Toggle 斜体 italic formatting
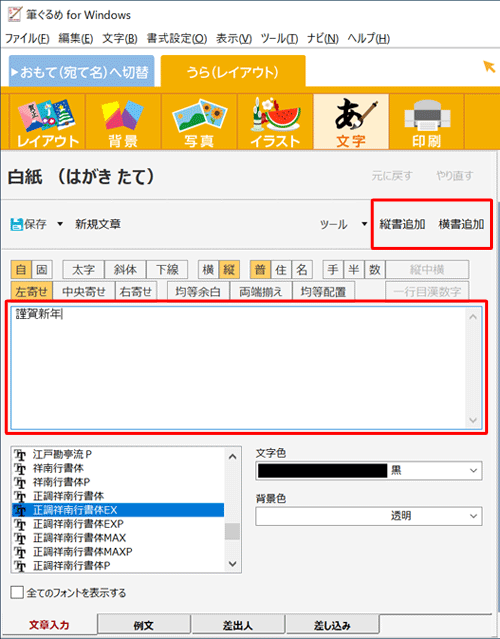 point(125,269)
